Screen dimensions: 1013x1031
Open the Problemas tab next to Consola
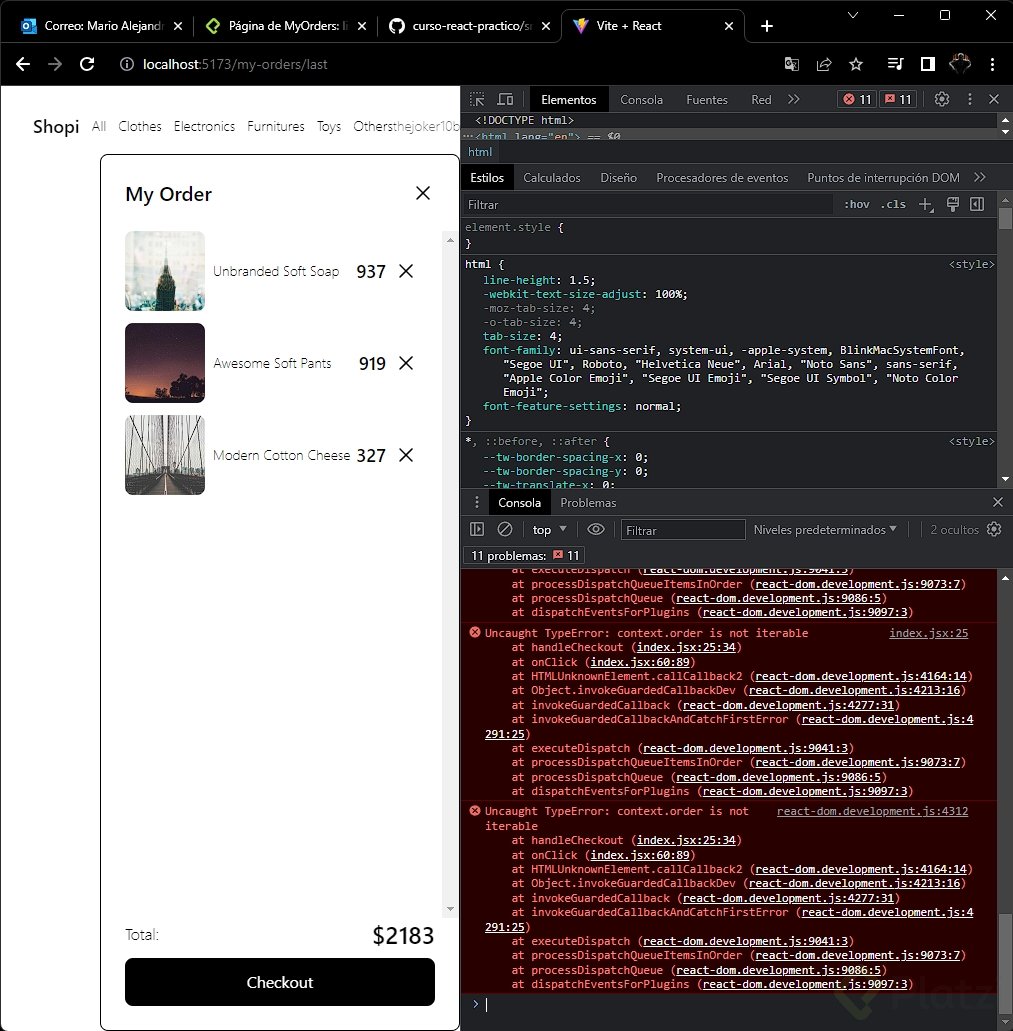click(x=588, y=502)
